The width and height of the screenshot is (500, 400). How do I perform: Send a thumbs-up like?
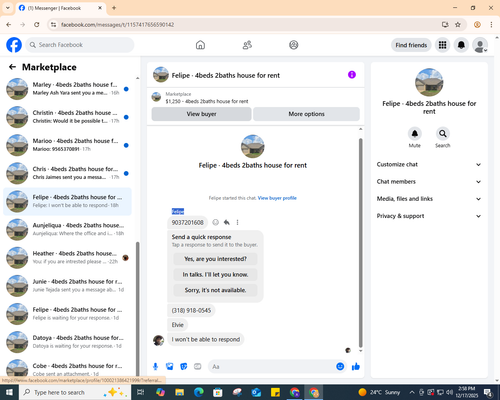pyautogui.click(x=356, y=367)
